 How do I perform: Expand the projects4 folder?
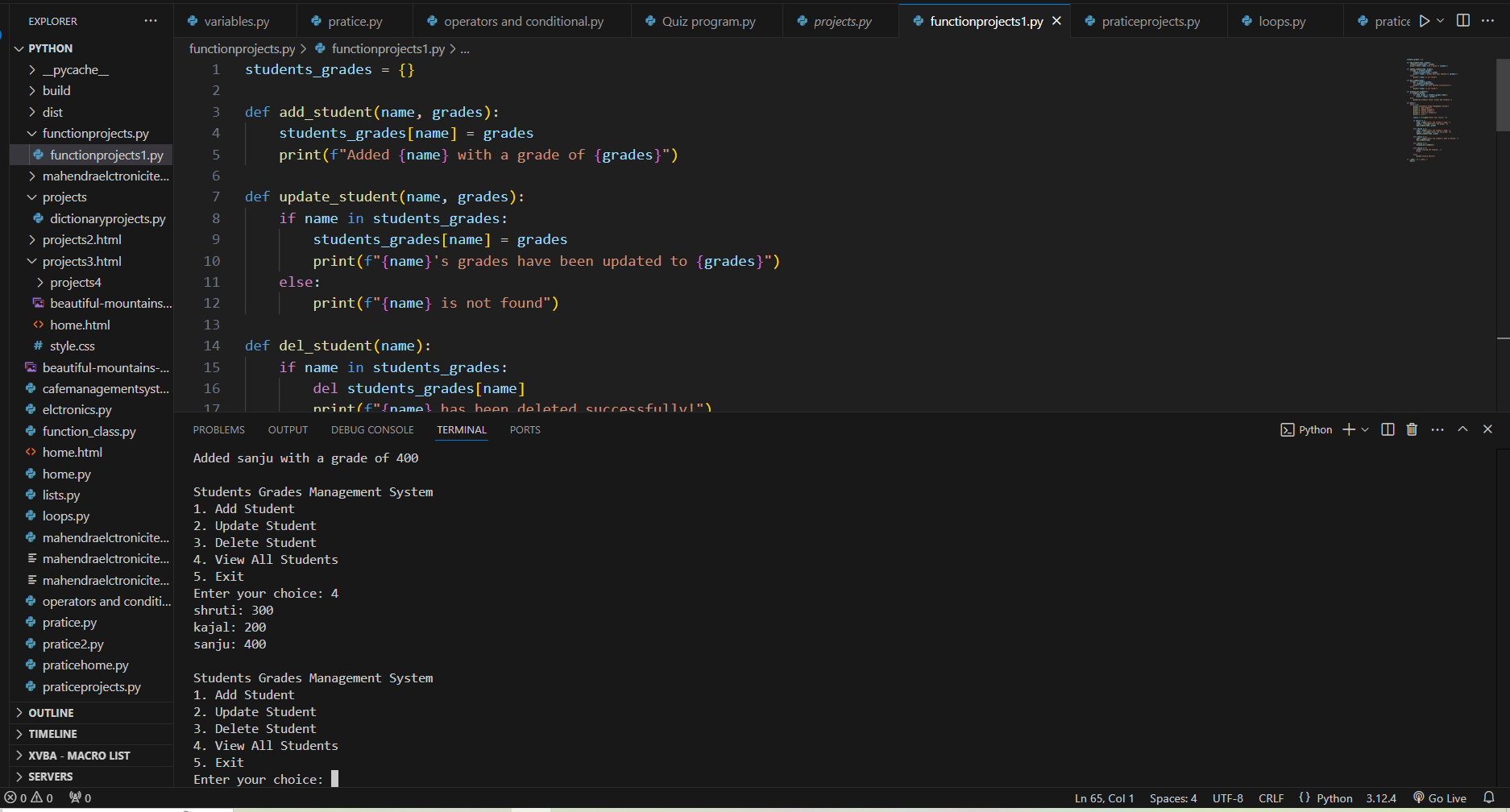[x=91, y=283]
